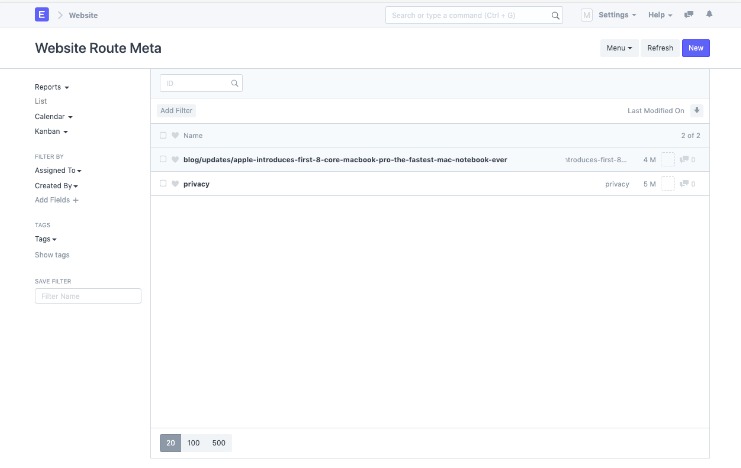Check the privacy row checkbox
This screenshot has height=468, width=741.
click(x=163, y=183)
